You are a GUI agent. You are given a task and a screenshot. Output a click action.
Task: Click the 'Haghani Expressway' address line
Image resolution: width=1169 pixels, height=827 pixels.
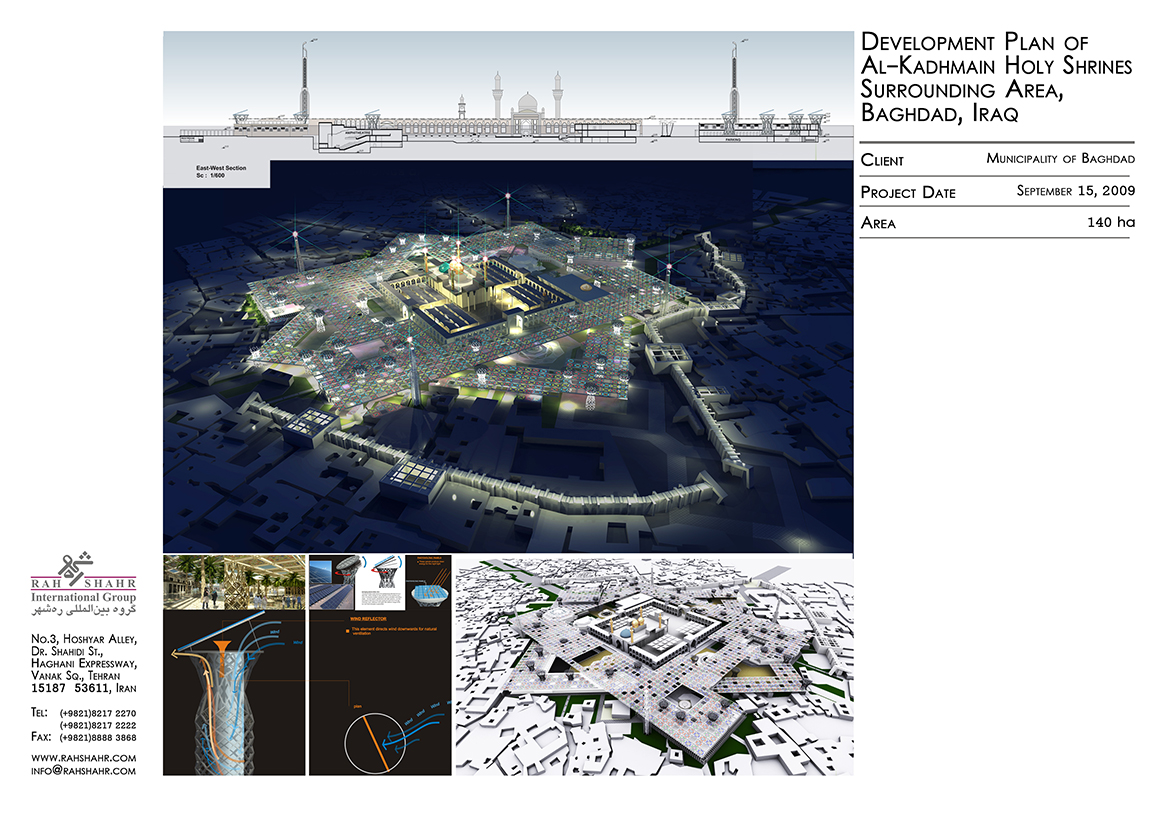point(84,664)
